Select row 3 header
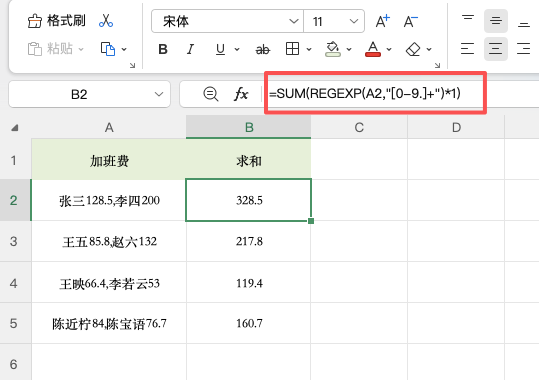The height and width of the screenshot is (380, 539). click(13, 241)
